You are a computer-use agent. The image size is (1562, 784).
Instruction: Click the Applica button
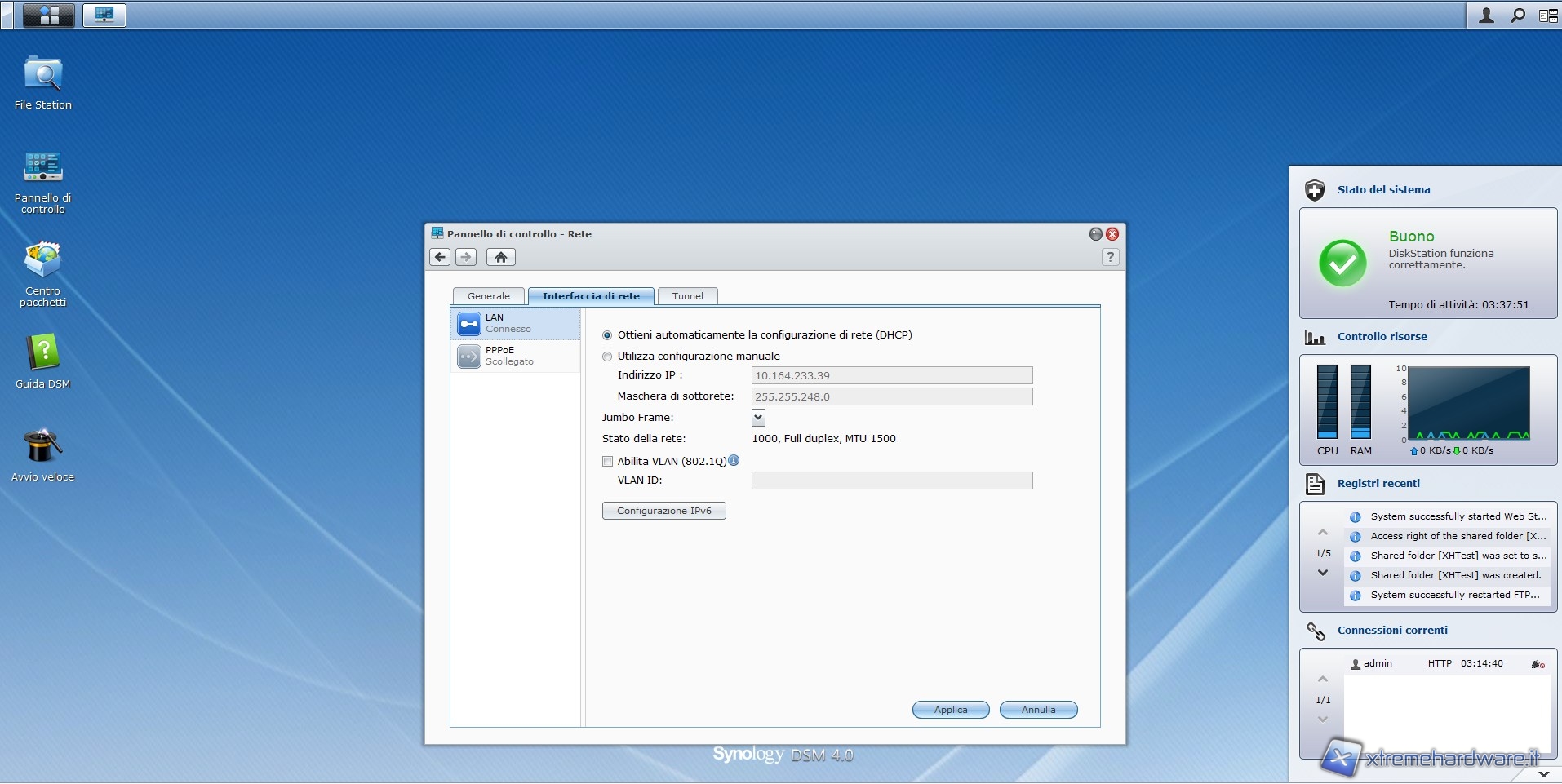pos(950,710)
